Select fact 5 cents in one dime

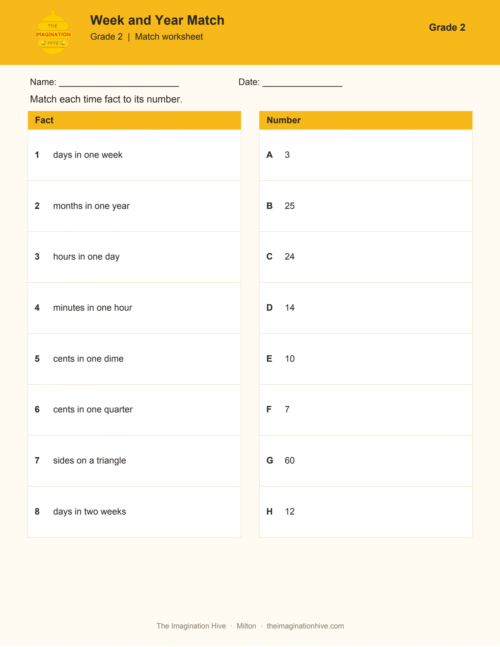[134, 359]
